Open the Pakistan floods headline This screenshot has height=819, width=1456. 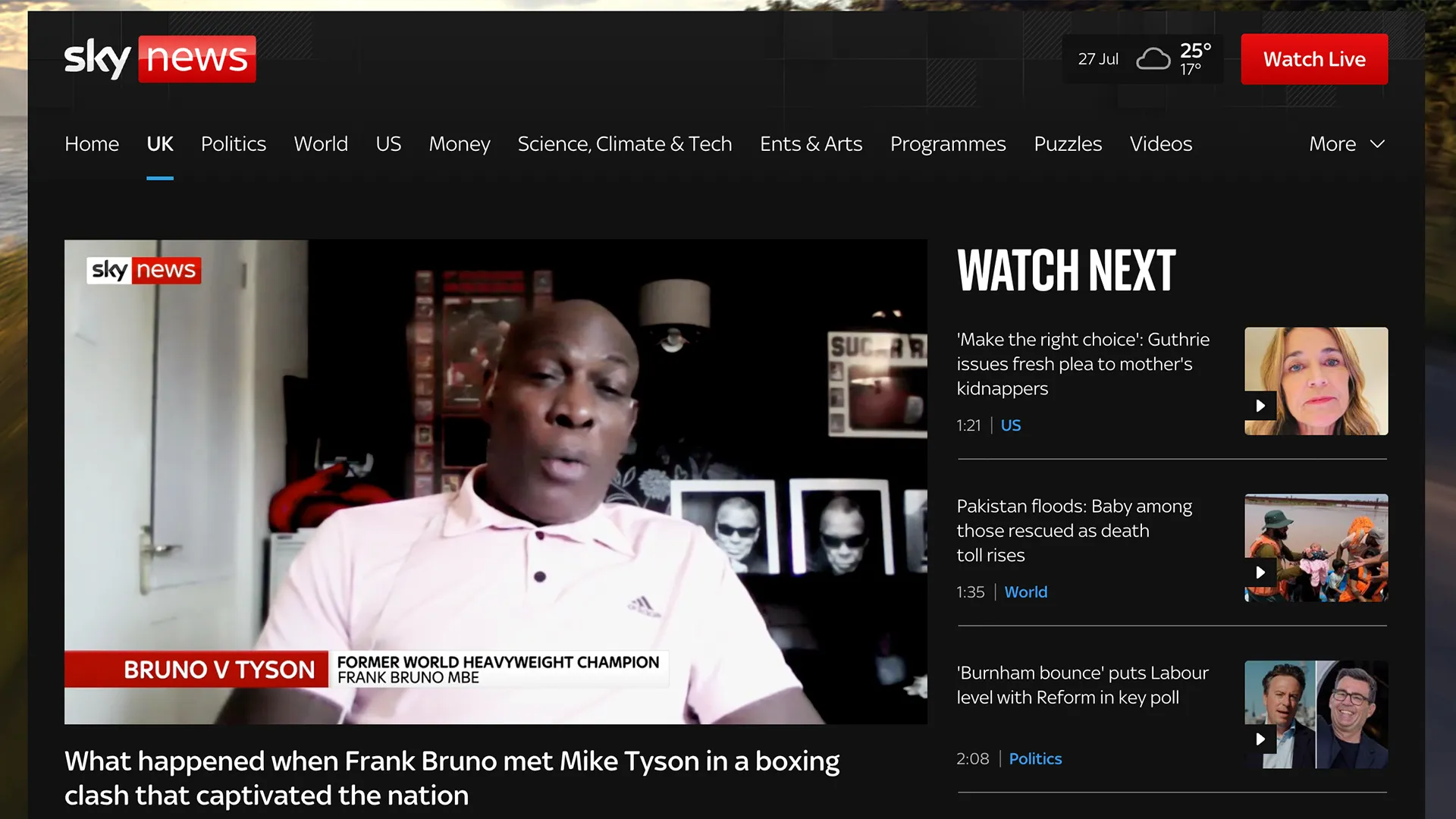click(x=1074, y=531)
